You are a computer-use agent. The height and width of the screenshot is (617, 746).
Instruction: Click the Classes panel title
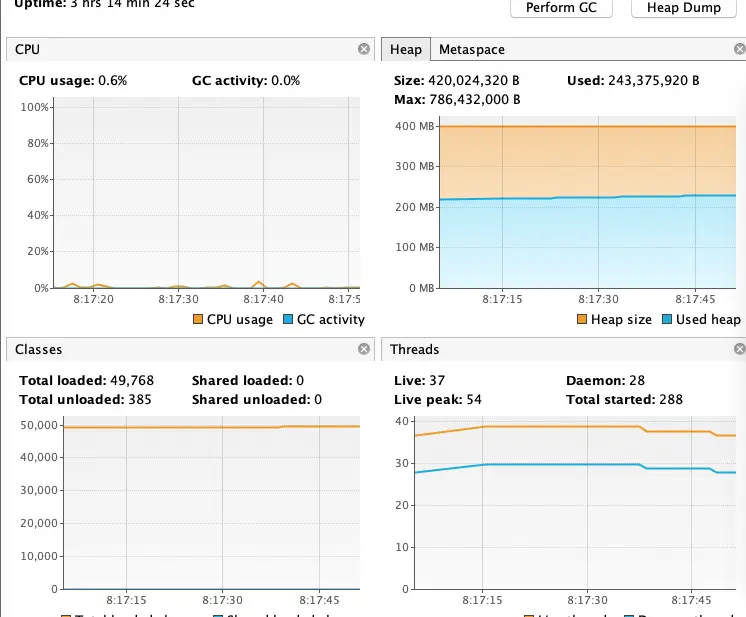(39, 350)
